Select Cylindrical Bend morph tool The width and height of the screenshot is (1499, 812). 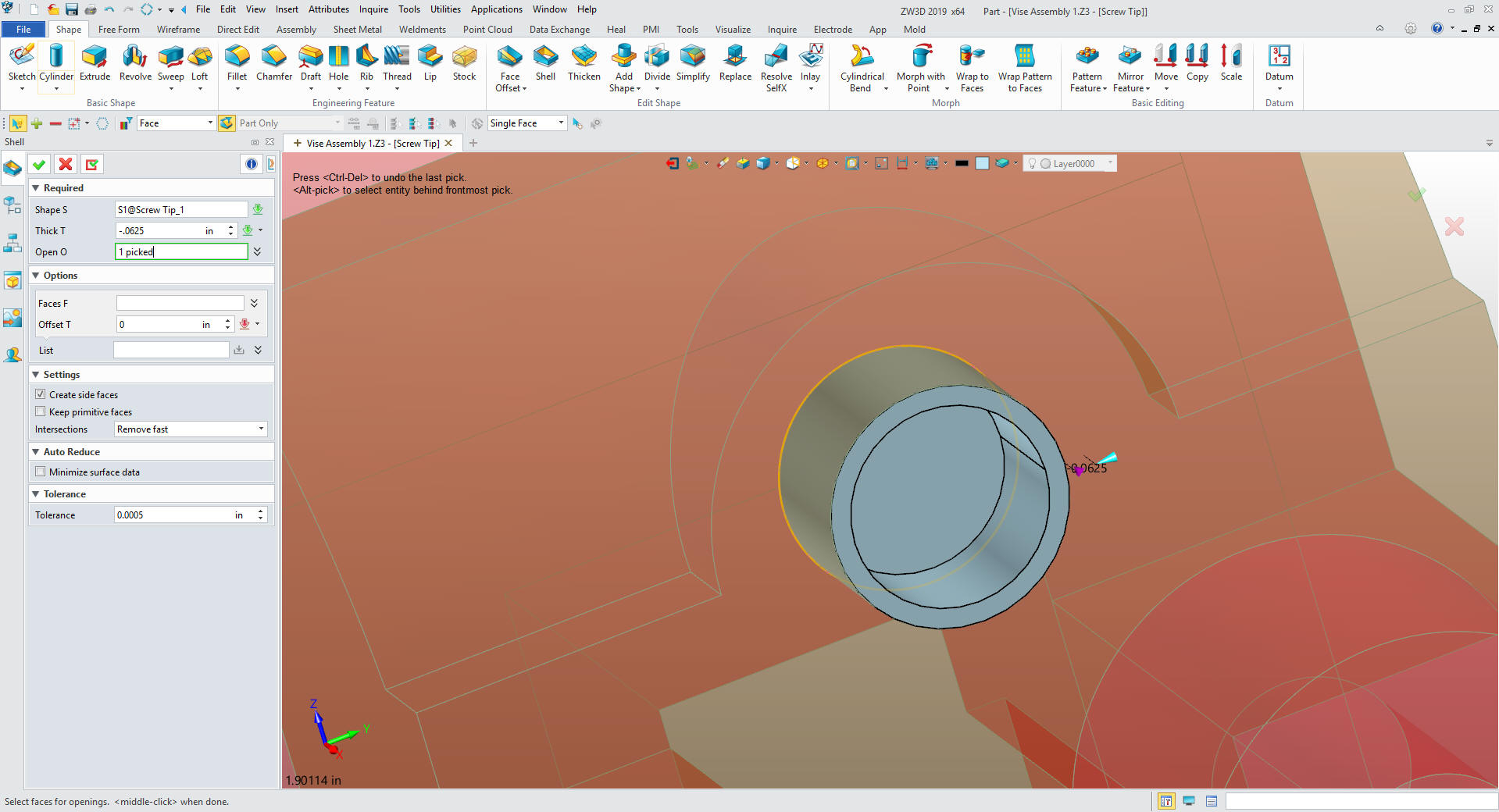click(862, 68)
